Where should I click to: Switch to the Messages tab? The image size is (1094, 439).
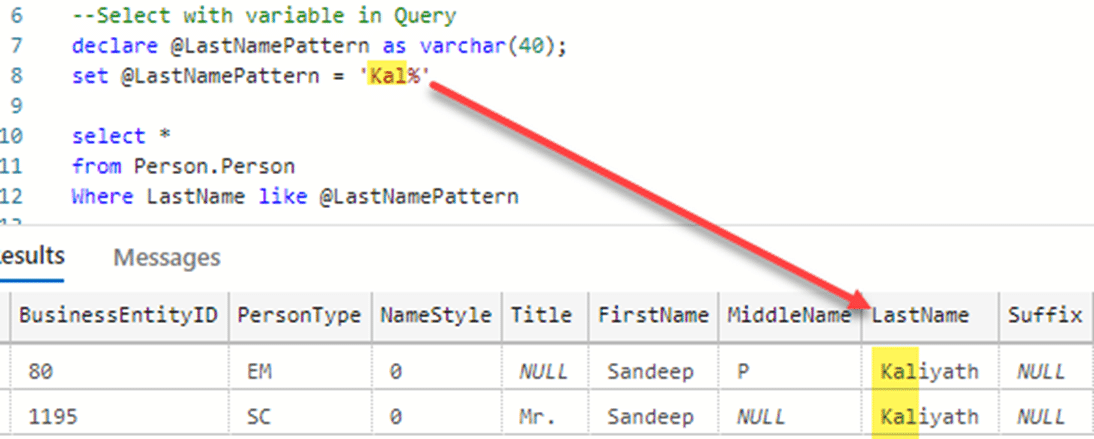click(166, 257)
